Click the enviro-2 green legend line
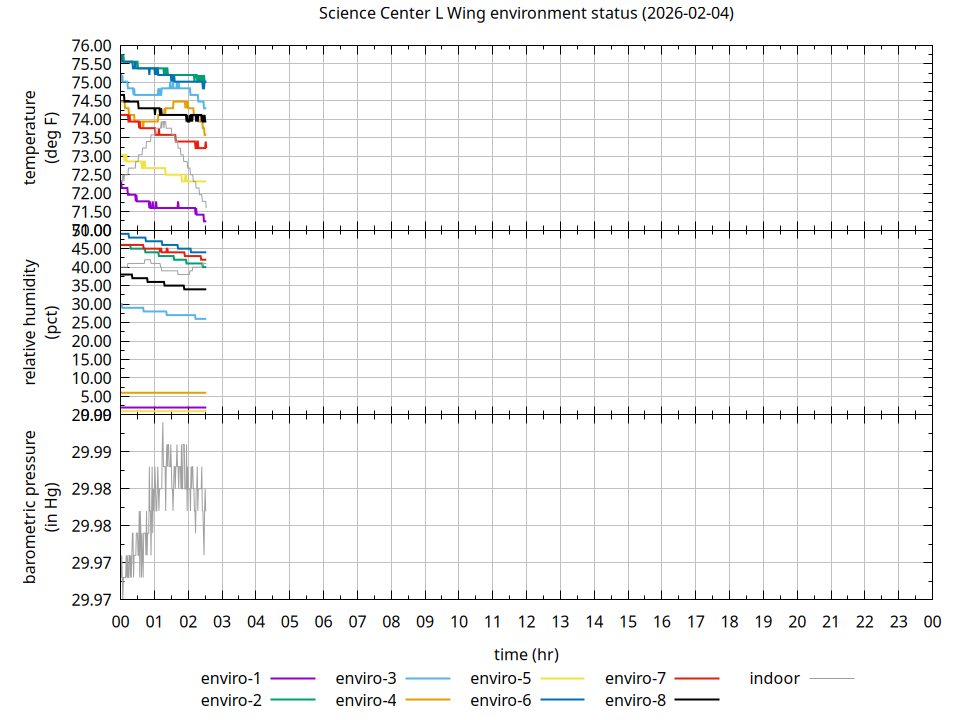The image size is (960, 720). click(293, 700)
